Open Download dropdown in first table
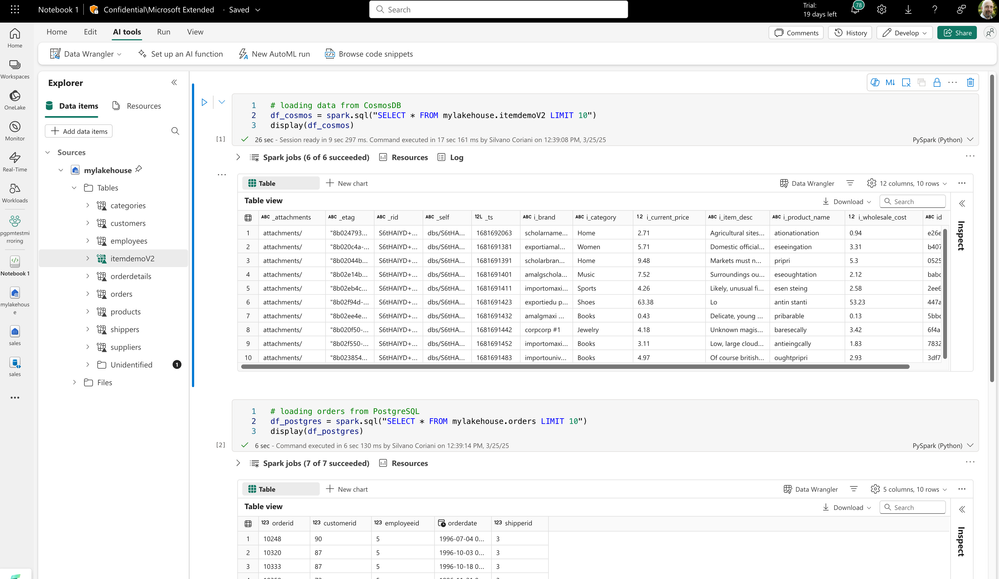The image size is (999, 579). tap(847, 201)
